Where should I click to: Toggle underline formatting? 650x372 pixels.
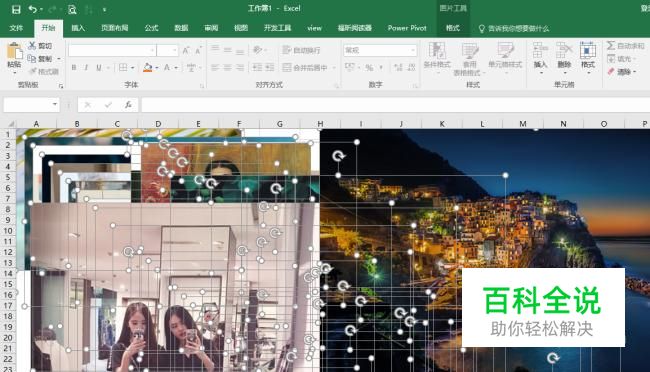(99, 67)
